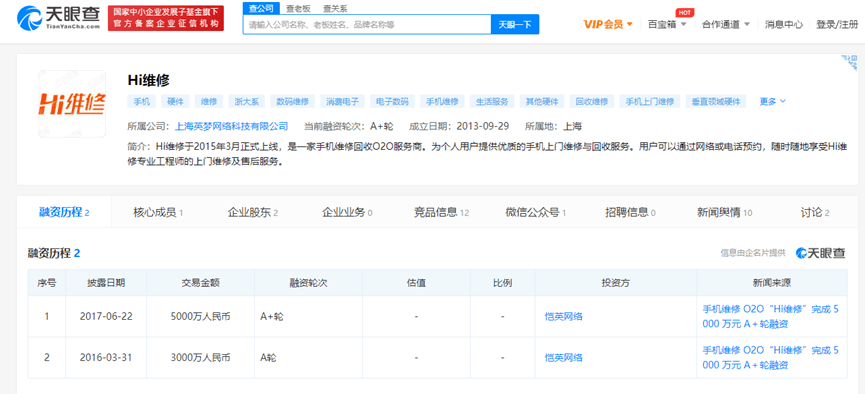The image size is (865, 394).
Task: Click the 5000万人民币 amount cell
Action: coord(201,316)
